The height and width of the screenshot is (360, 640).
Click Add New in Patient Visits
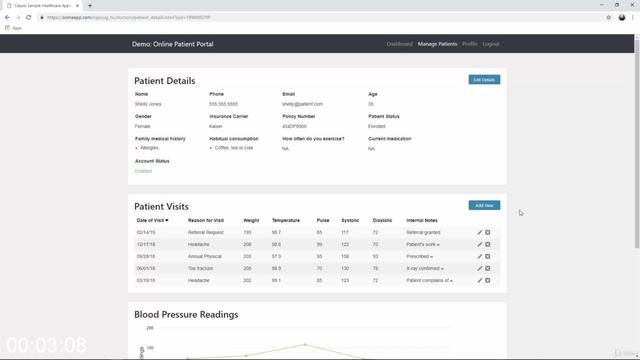tap(484, 205)
